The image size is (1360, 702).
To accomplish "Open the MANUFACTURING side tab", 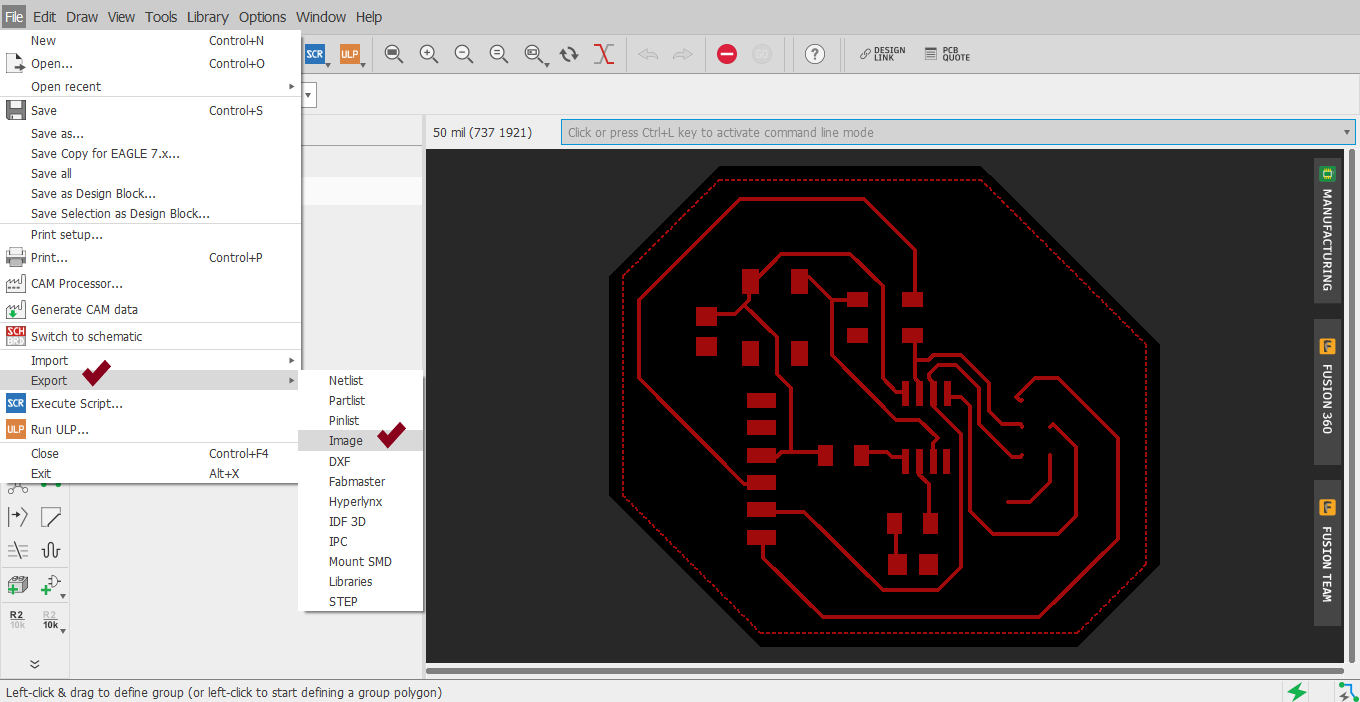I will pos(1327,230).
